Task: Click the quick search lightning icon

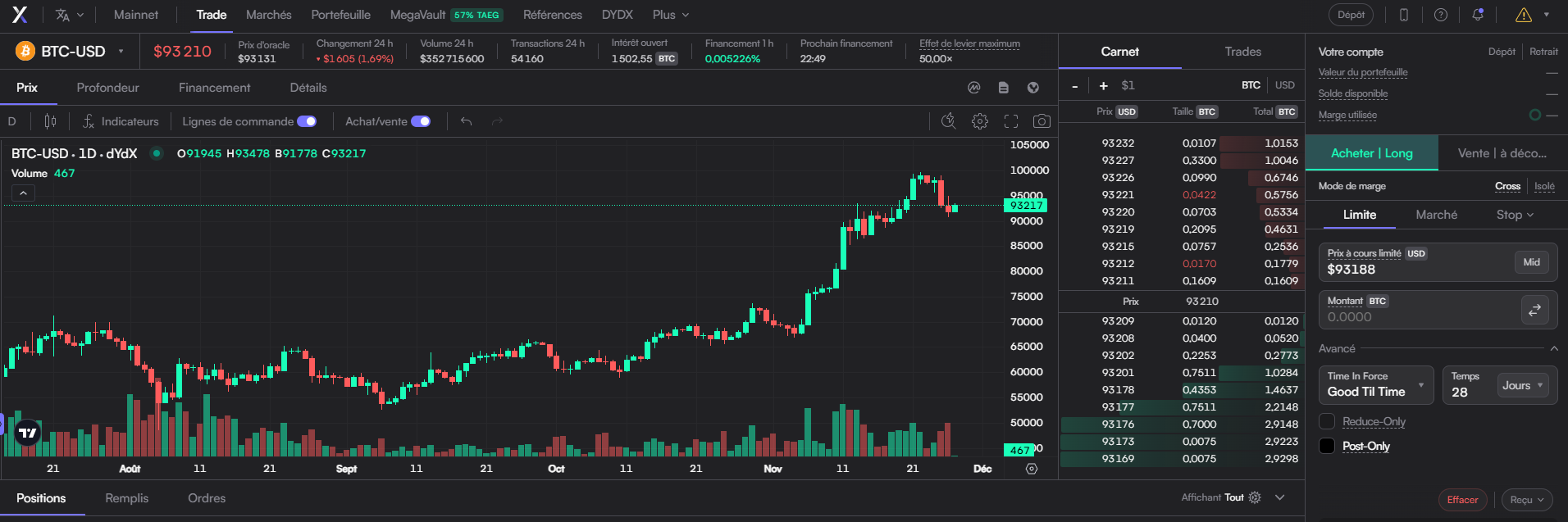Action: pyautogui.click(x=949, y=121)
